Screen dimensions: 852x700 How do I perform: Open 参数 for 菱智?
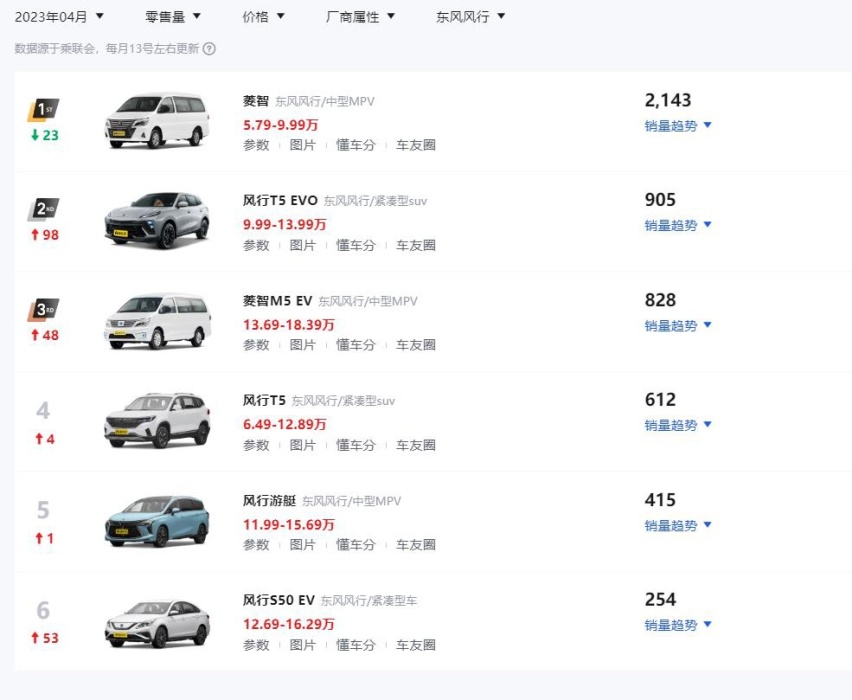click(x=256, y=145)
